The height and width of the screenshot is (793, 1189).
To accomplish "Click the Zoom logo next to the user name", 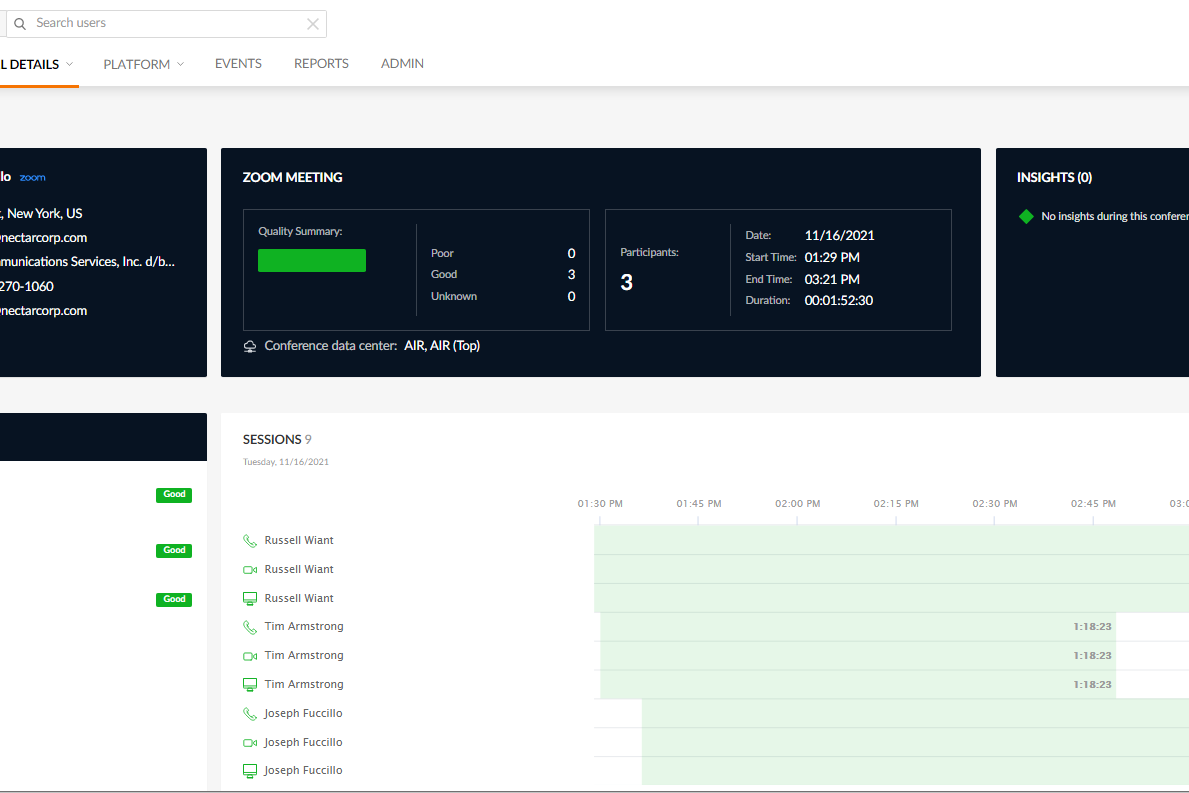I will coord(33,177).
